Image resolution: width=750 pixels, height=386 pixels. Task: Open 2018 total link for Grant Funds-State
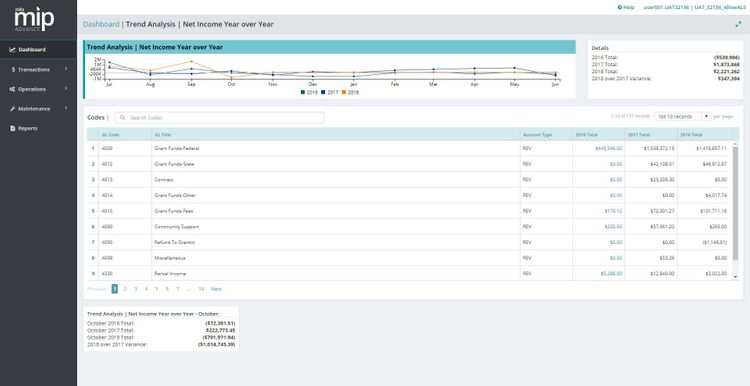point(616,164)
